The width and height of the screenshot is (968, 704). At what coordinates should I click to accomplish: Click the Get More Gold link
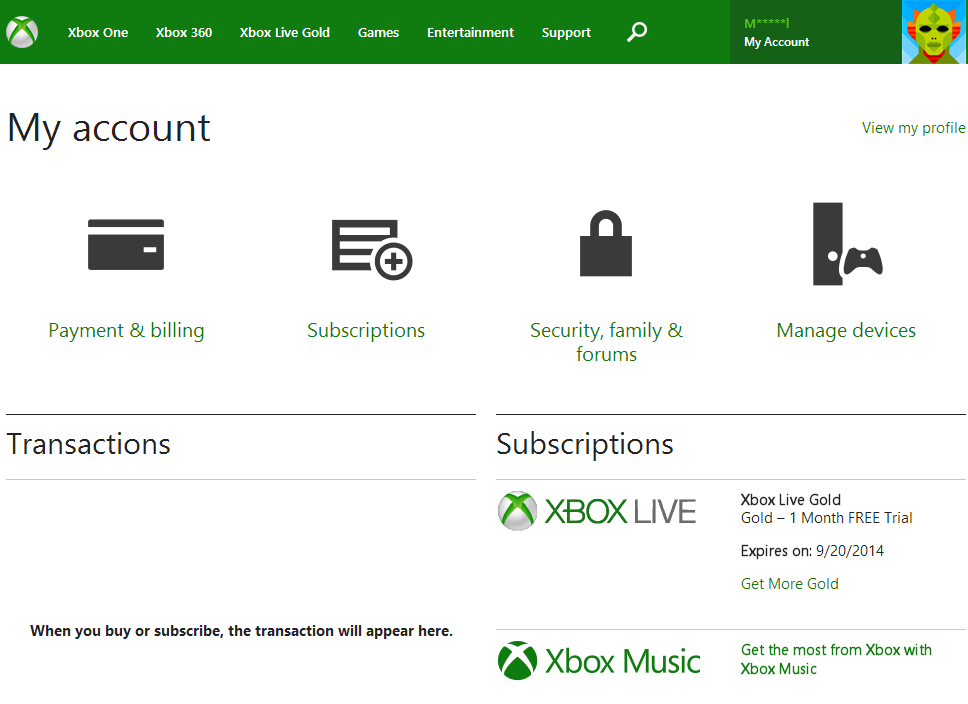point(790,584)
